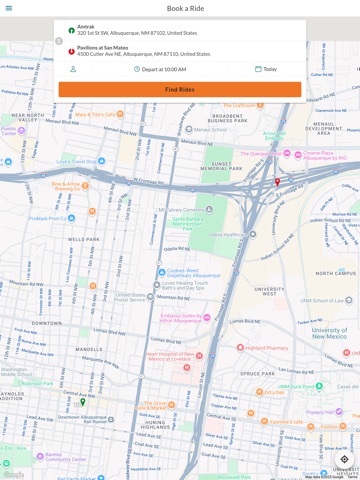
Task: Select the green origin marker on the map
Action: [83, 402]
